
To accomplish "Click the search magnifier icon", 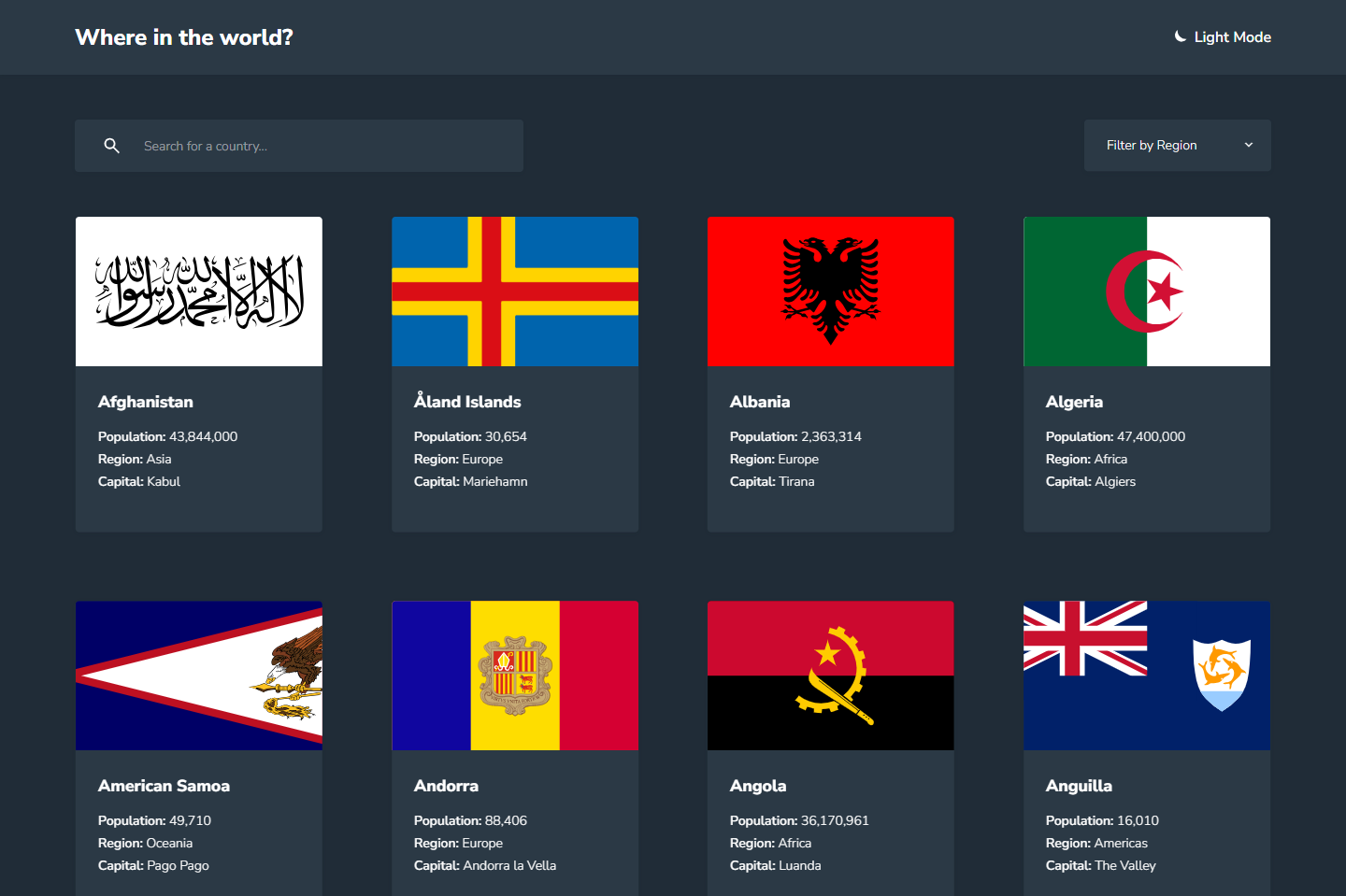I will [x=111, y=146].
